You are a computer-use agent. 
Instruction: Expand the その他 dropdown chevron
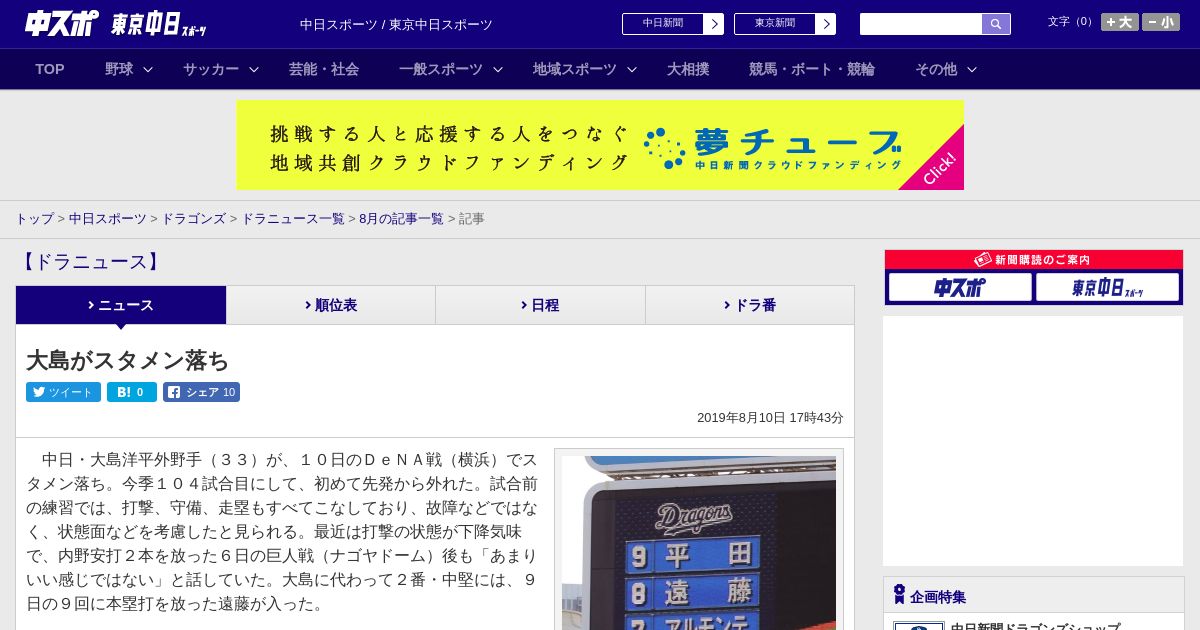coord(972,69)
